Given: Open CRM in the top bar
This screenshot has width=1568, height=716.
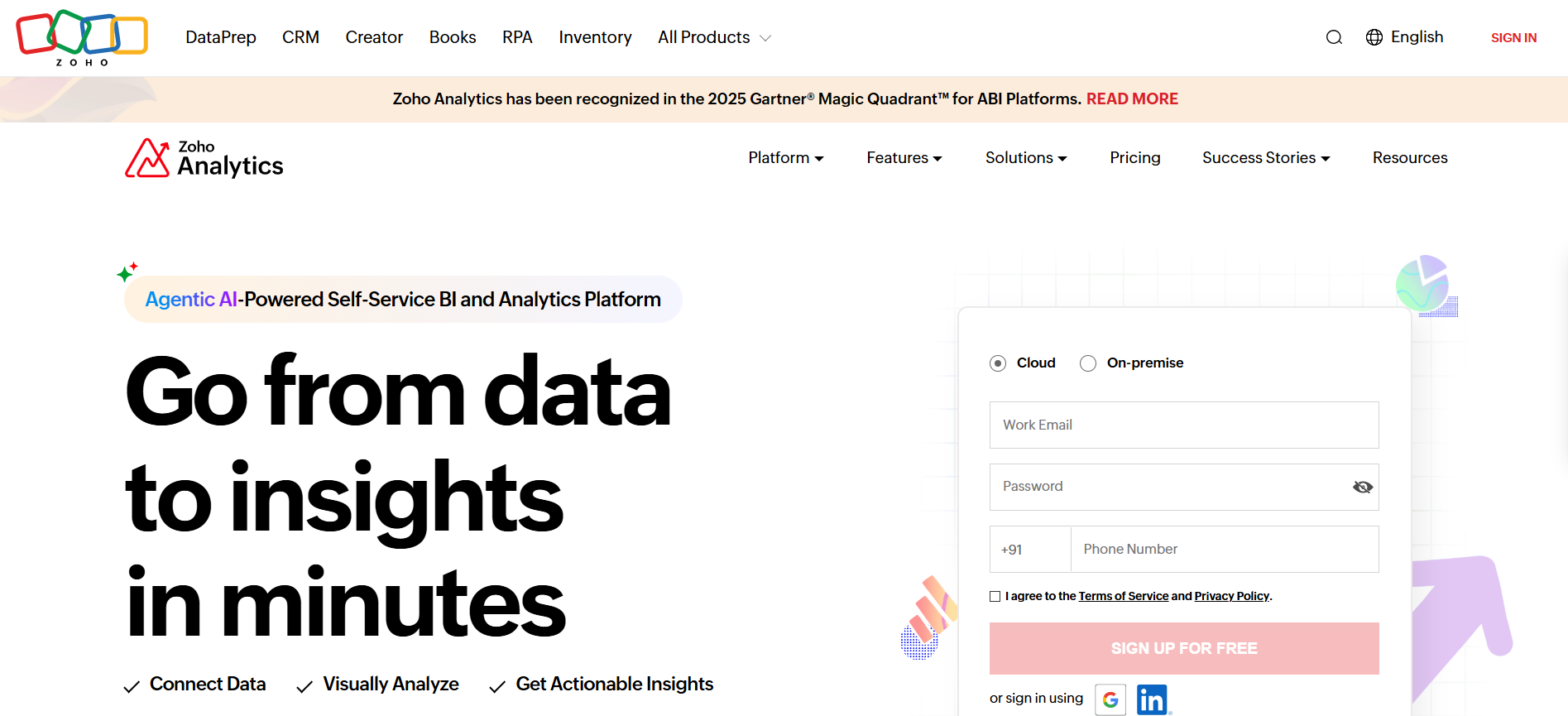Looking at the screenshot, I should click(300, 37).
